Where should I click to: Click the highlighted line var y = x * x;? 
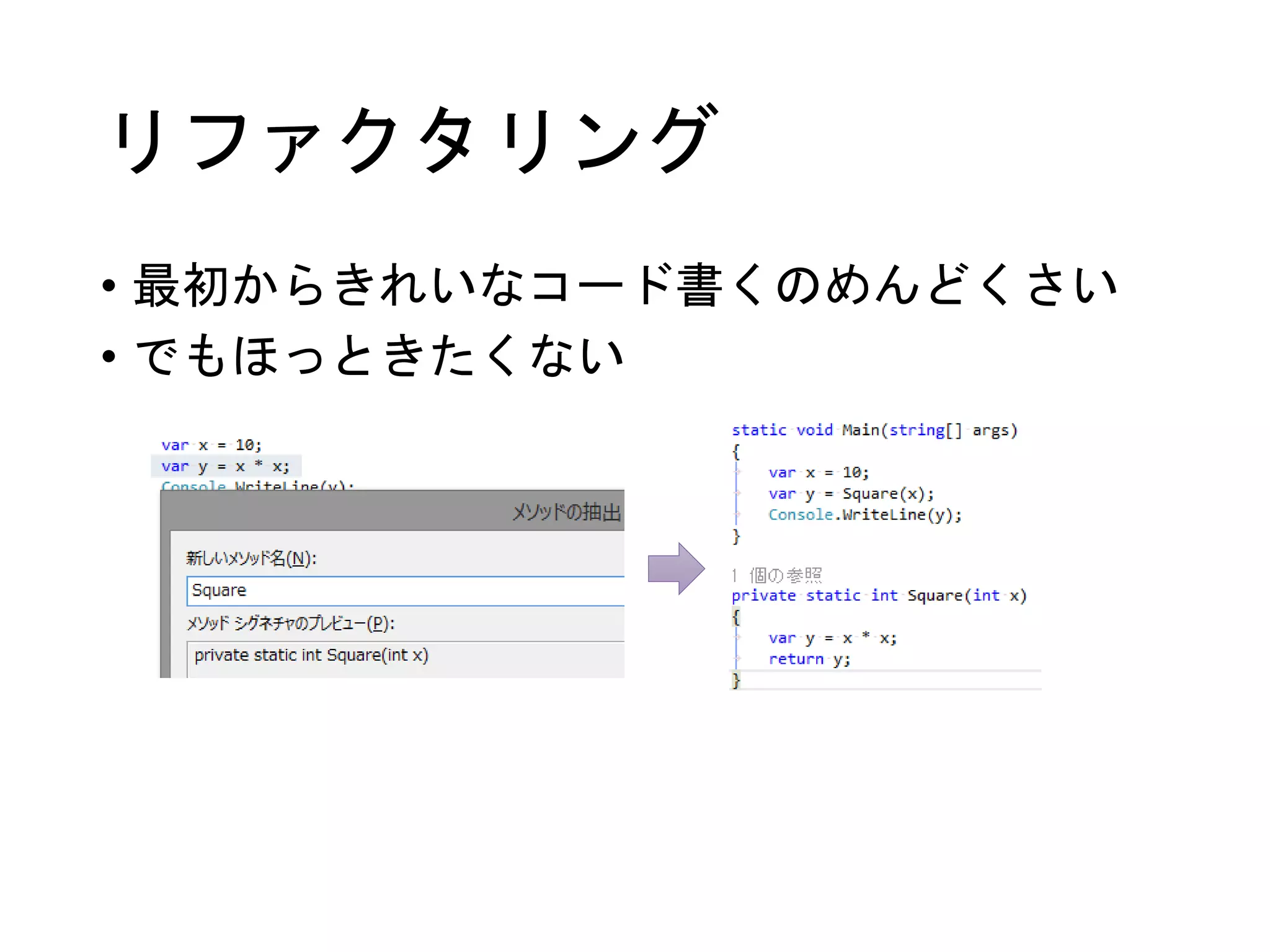tap(226, 466)
